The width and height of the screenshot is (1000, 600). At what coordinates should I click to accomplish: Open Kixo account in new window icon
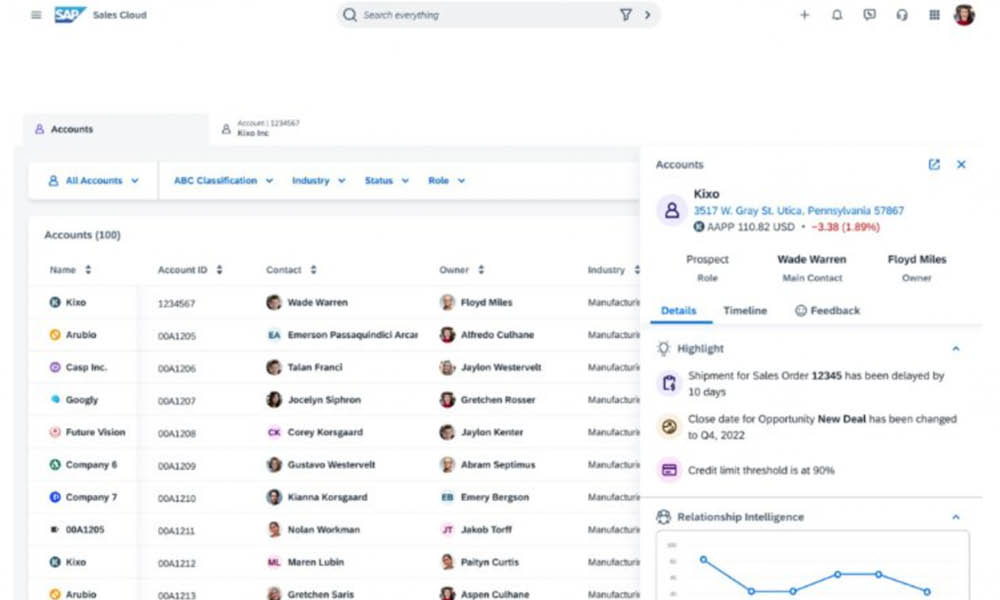[x=934, y=165]
